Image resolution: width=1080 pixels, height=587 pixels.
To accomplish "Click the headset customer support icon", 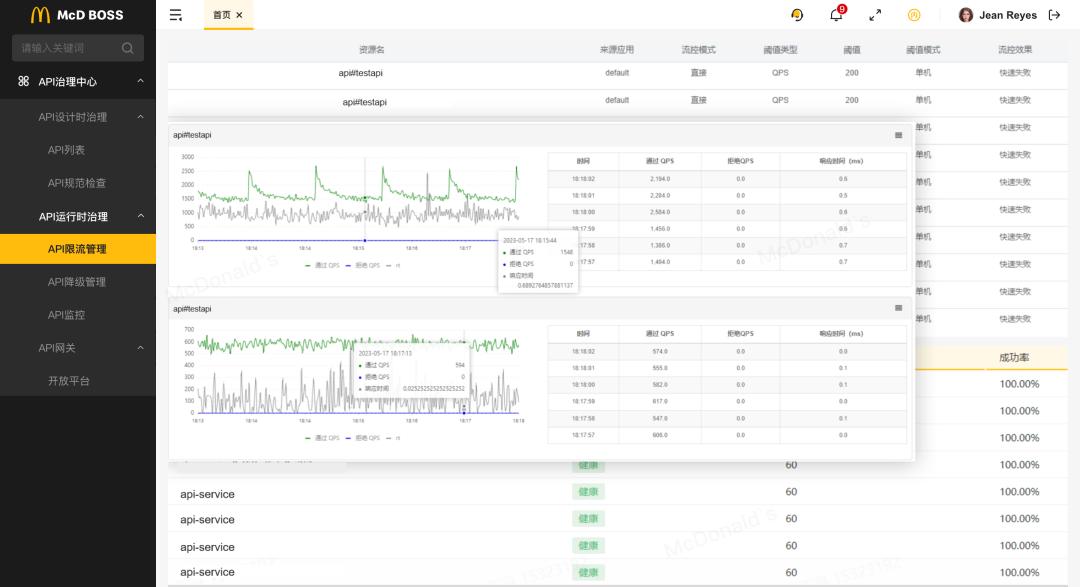I will 795,16.
